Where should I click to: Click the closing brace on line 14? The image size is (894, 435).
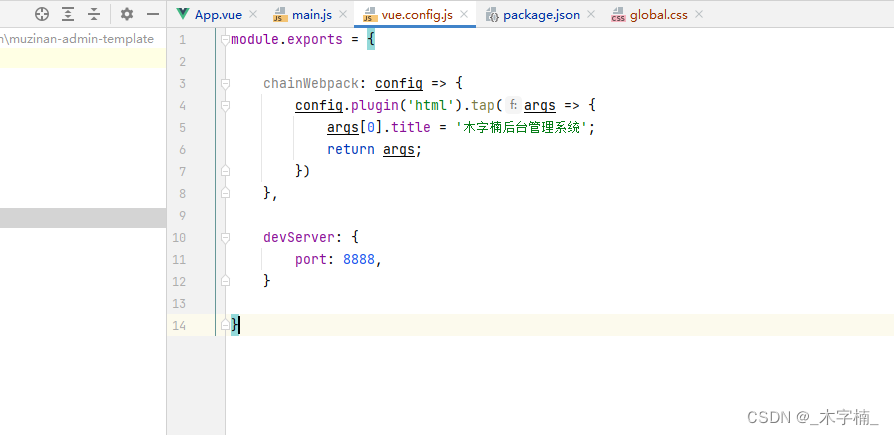pos(235,325)
